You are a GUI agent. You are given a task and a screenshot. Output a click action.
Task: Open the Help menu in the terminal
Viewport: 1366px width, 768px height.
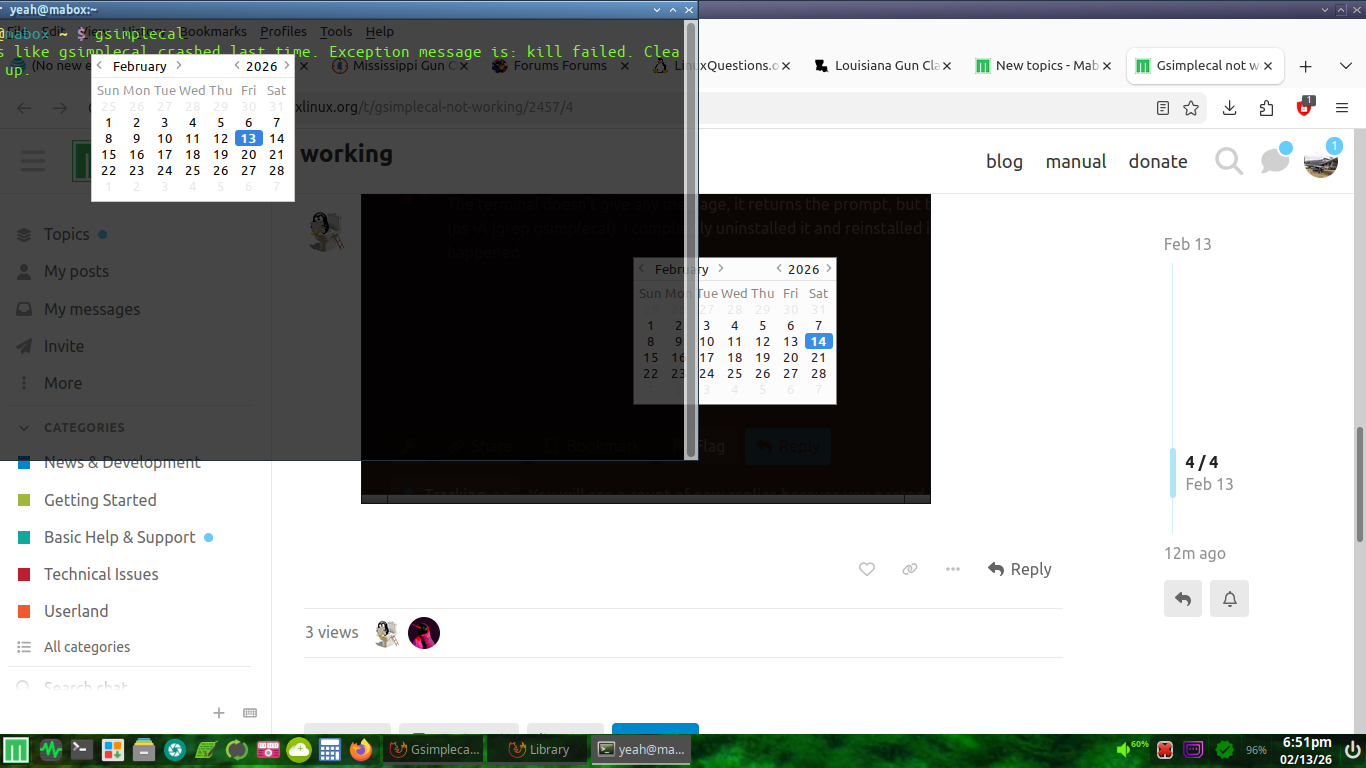pos(379,31)
